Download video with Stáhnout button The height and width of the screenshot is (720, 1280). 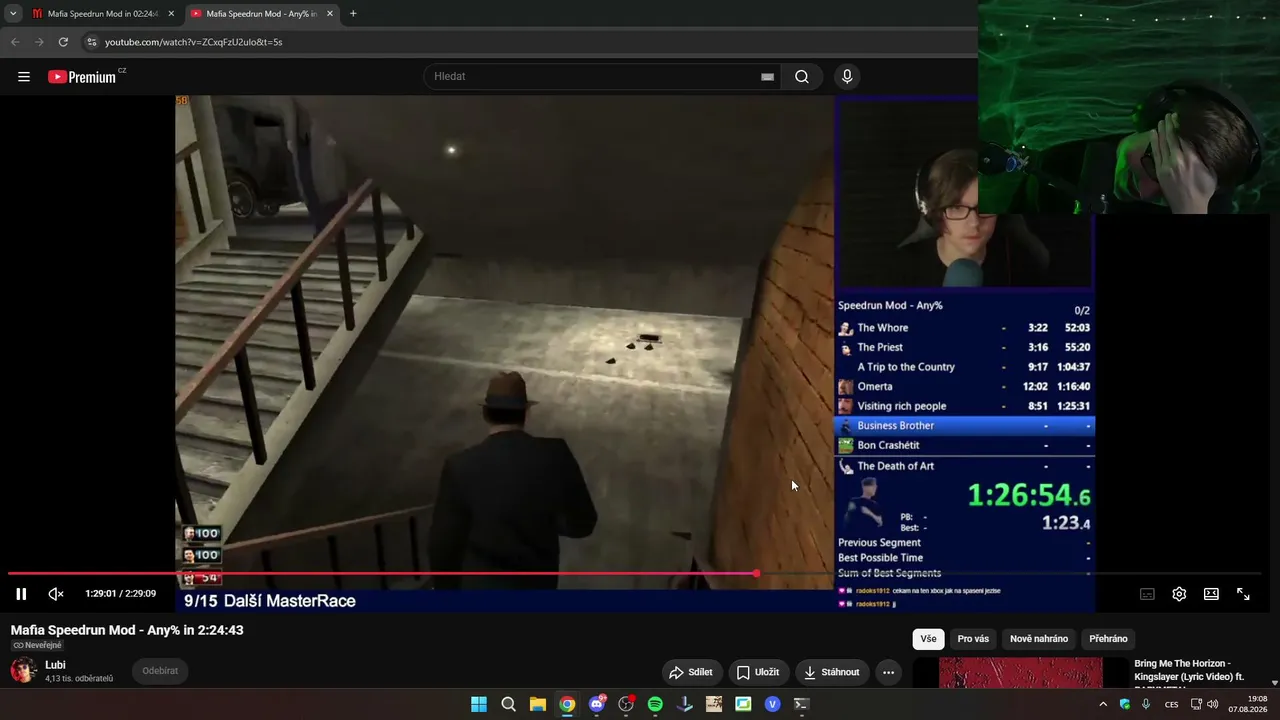(832, 672)
